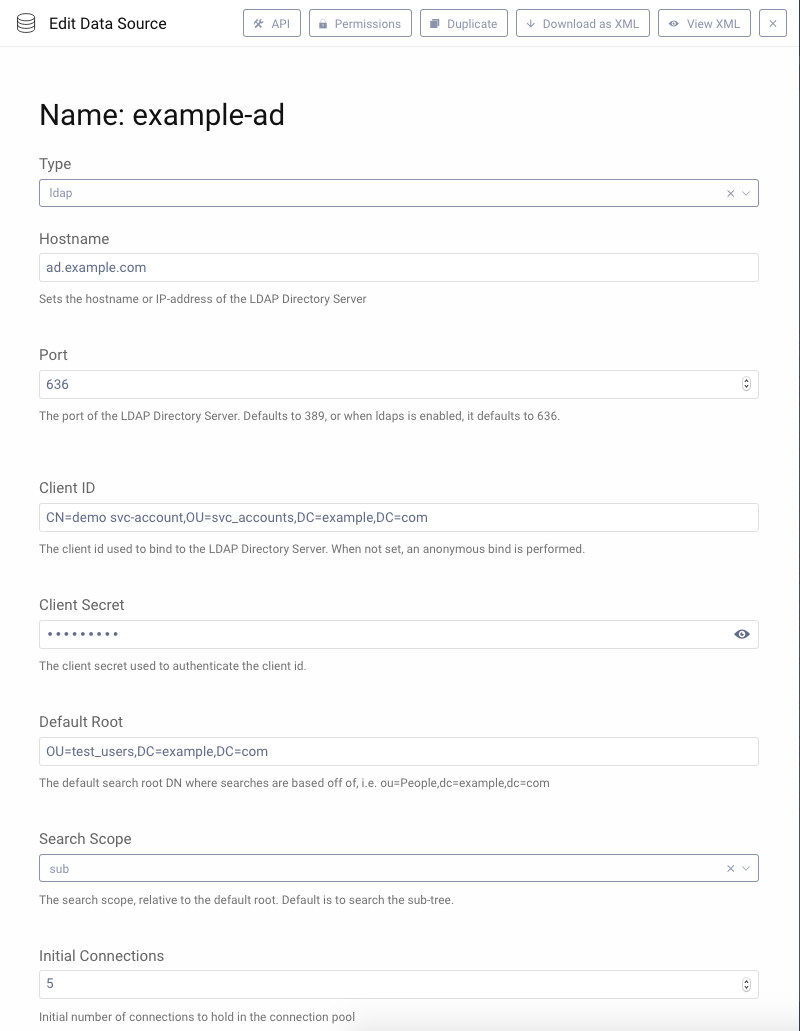Increase Port value using the stepper
Screen dimensions: 800x1031
pyautogui.click(x=746, y=380)
